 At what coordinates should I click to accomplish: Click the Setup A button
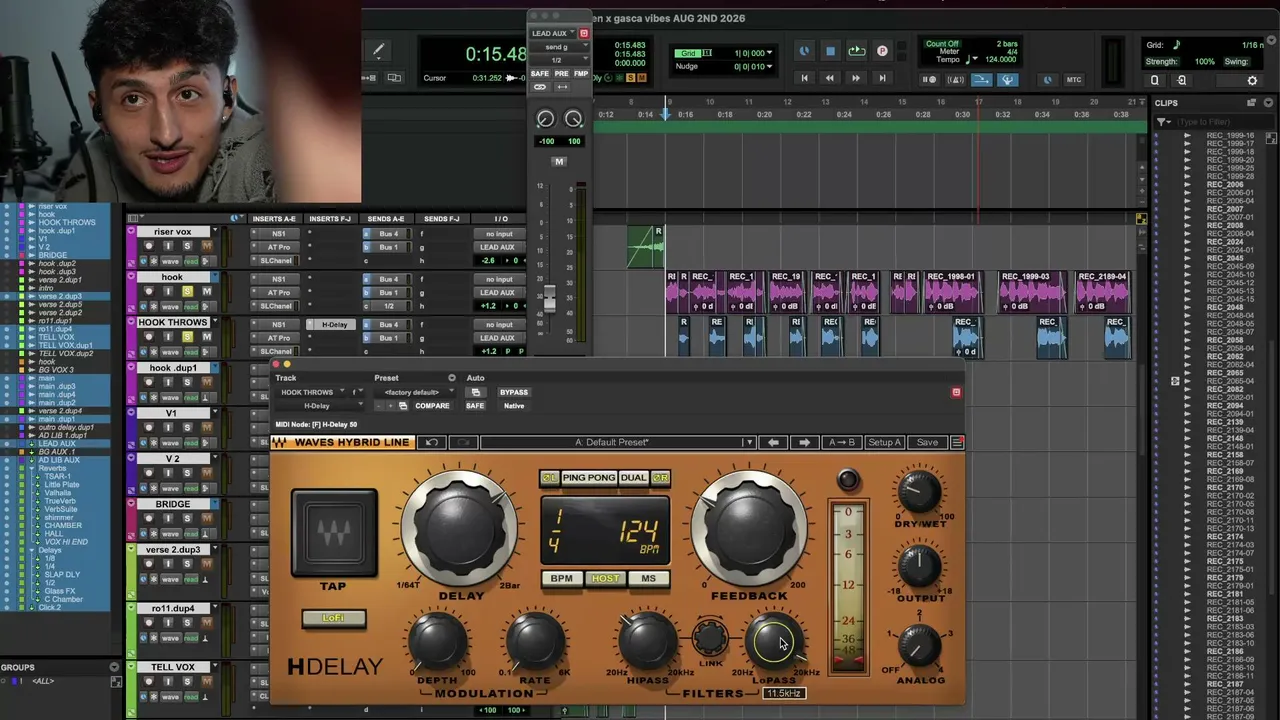[885, 442]
